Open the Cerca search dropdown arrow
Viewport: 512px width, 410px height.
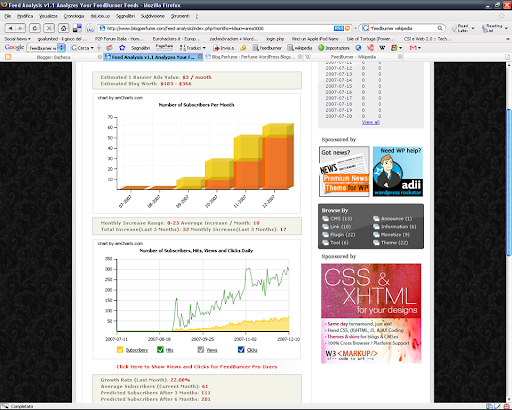tap(92, 48)
